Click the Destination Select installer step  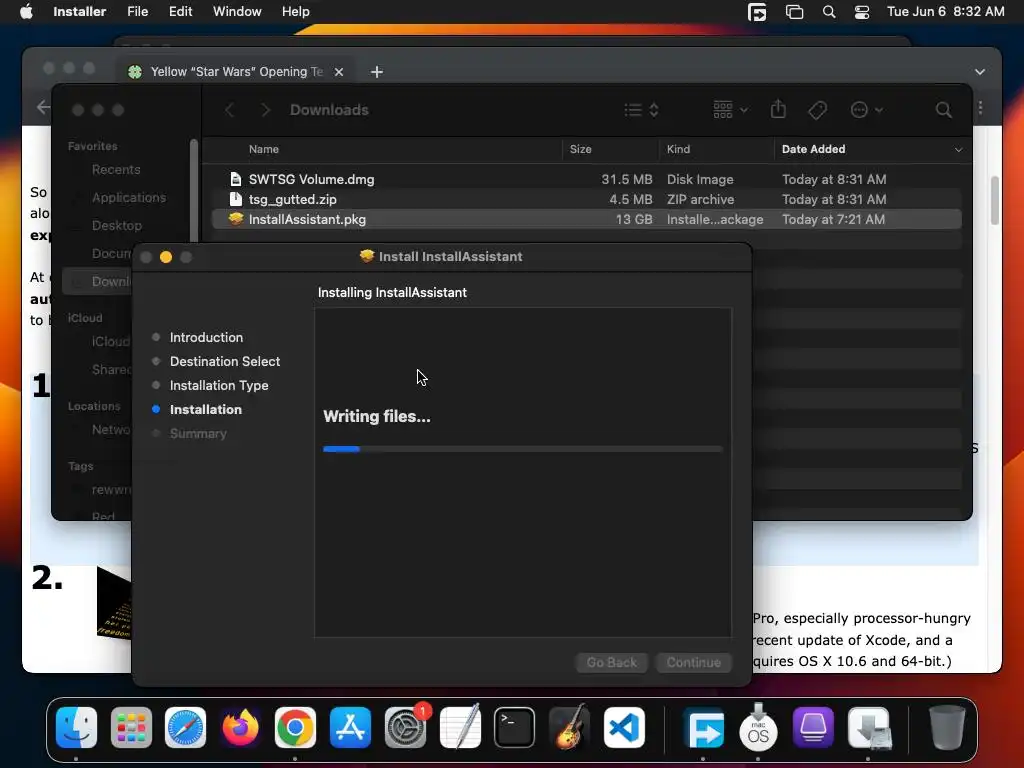pos(225,361)
